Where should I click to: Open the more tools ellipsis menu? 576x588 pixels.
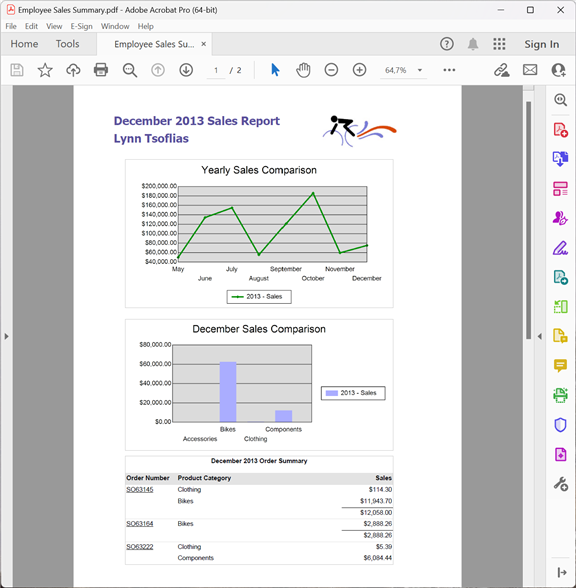(449, 70)
